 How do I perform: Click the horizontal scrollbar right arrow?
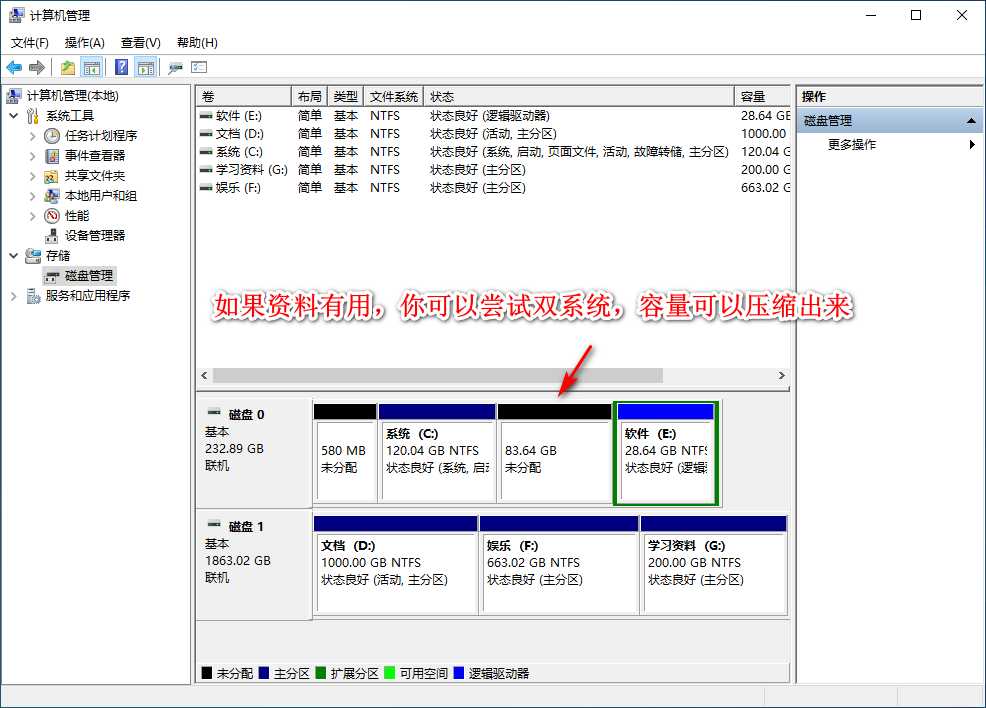tap(782, 375)
